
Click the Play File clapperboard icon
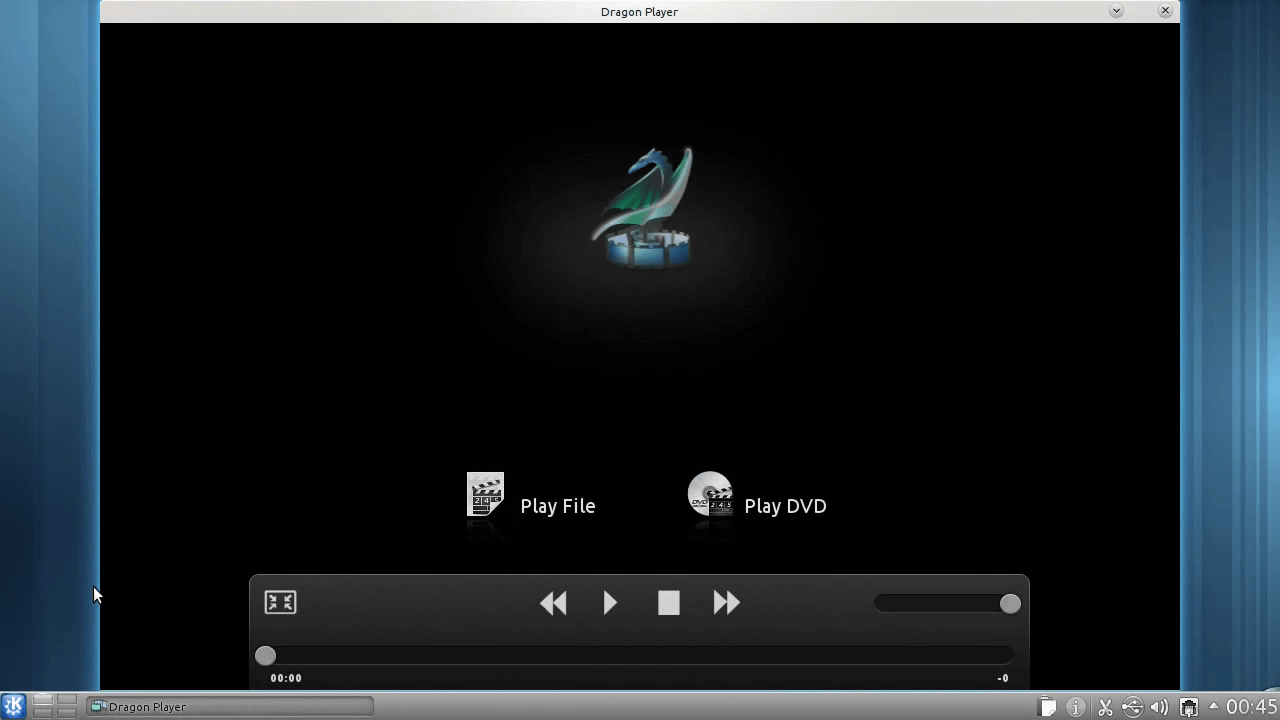tap(486, 496)
